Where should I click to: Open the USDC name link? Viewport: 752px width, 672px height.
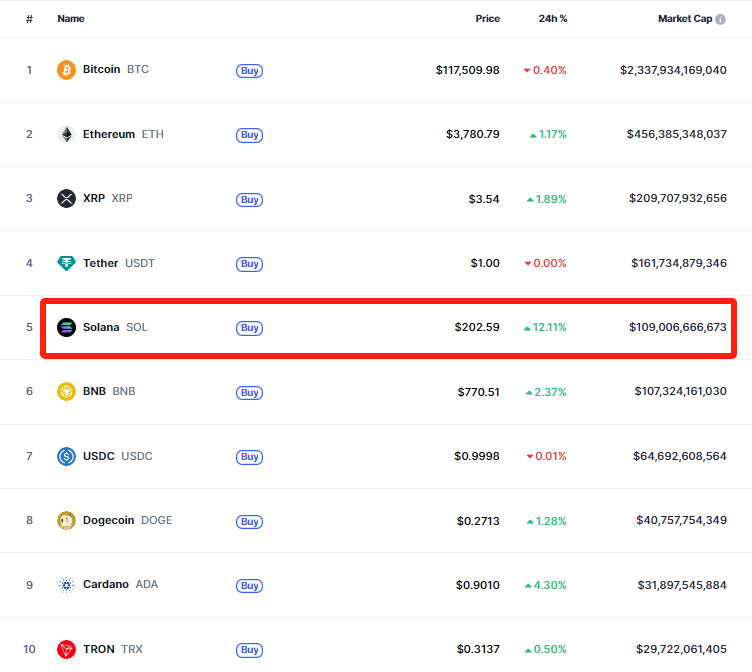(x=118, y=456)
